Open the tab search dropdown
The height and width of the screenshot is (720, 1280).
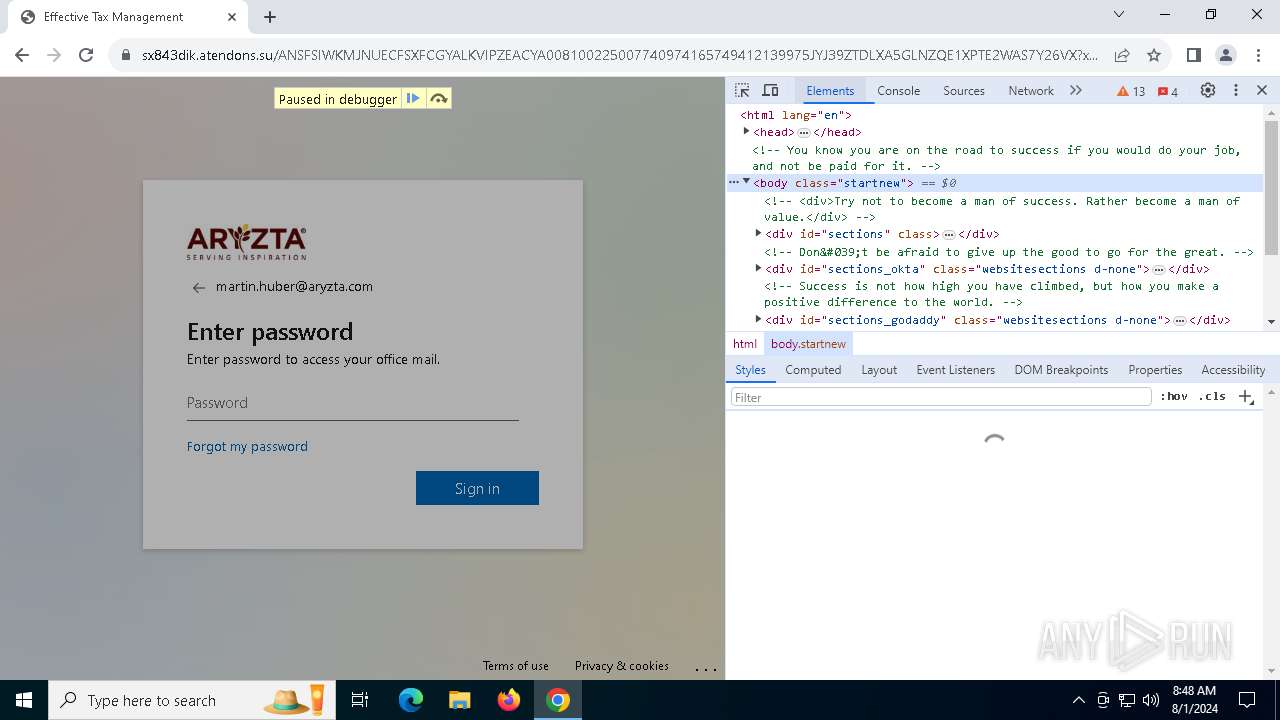(1119, 15)
